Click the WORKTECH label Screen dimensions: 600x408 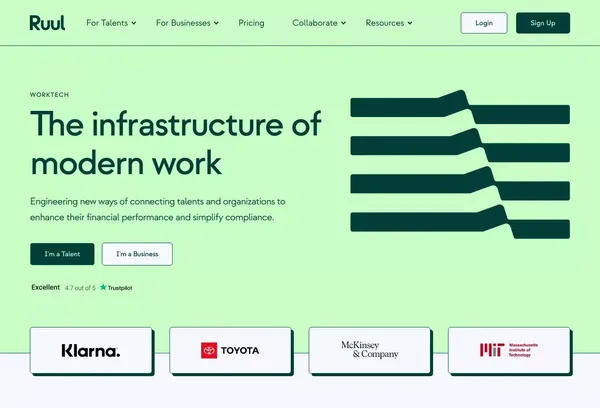49,95
